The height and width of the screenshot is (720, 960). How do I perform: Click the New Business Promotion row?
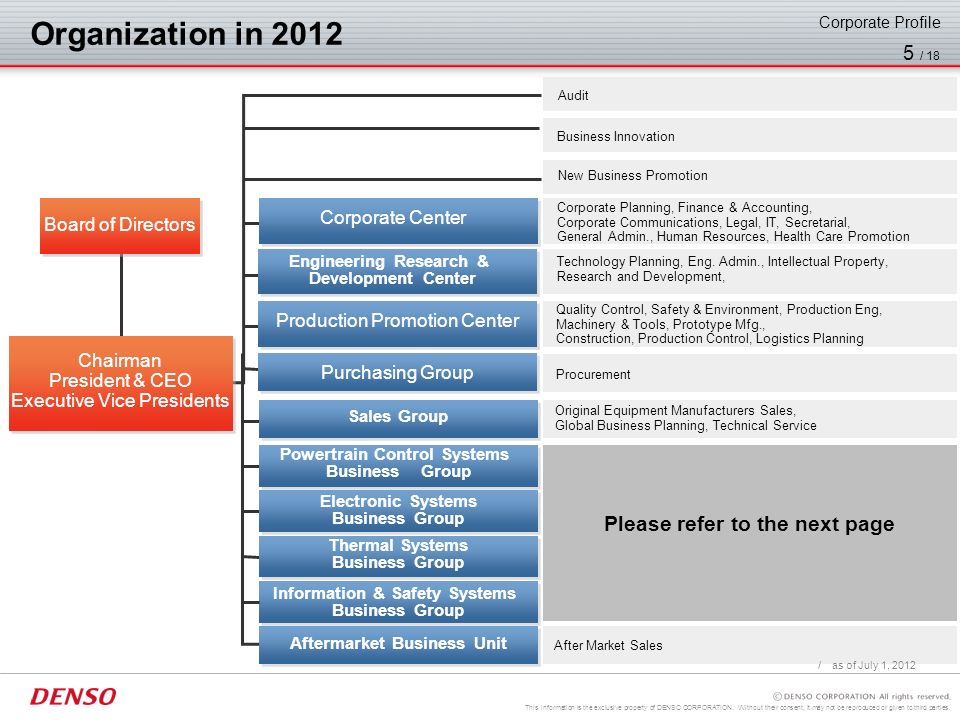[749, 176]
